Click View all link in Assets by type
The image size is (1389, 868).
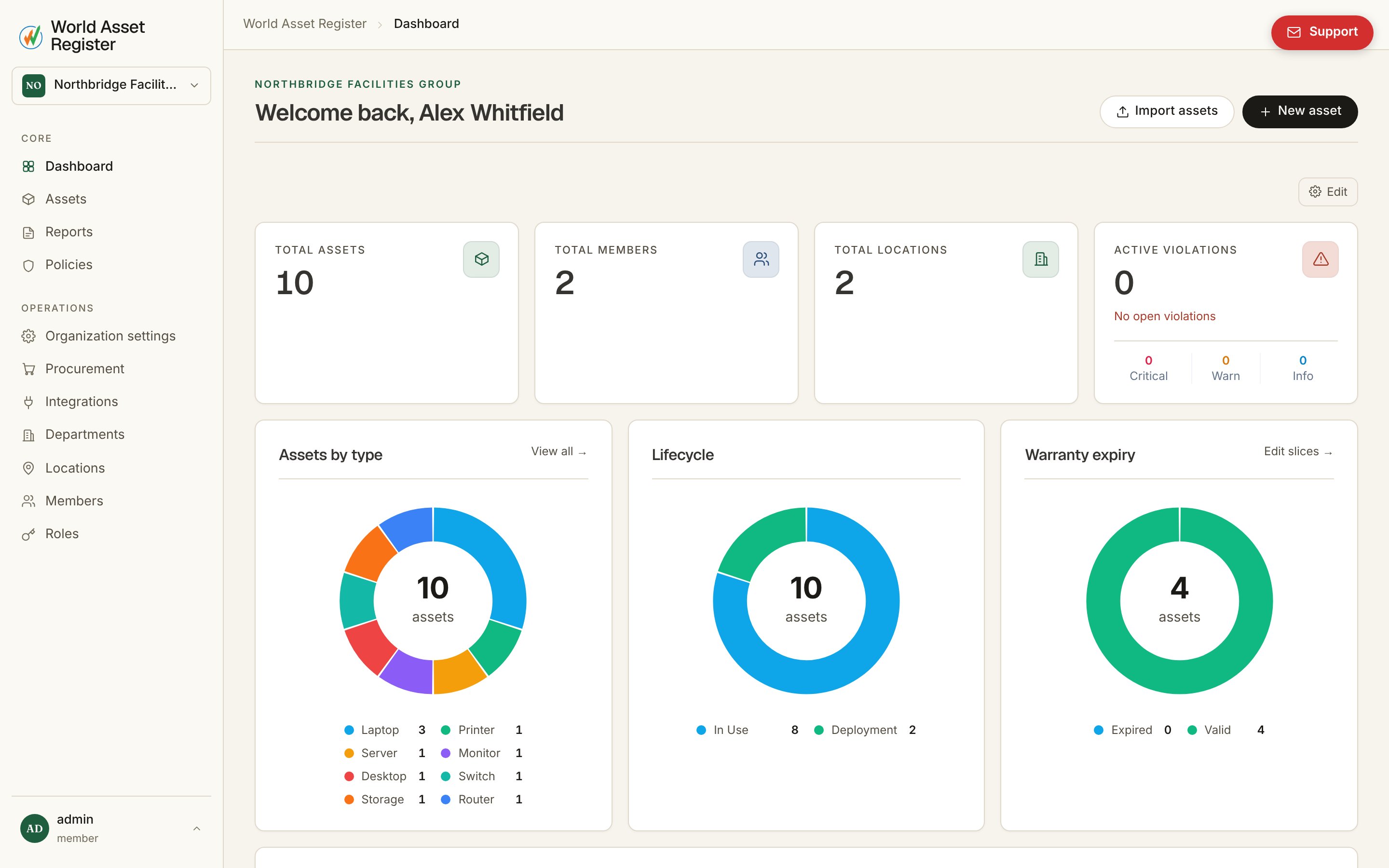[558, 452]
